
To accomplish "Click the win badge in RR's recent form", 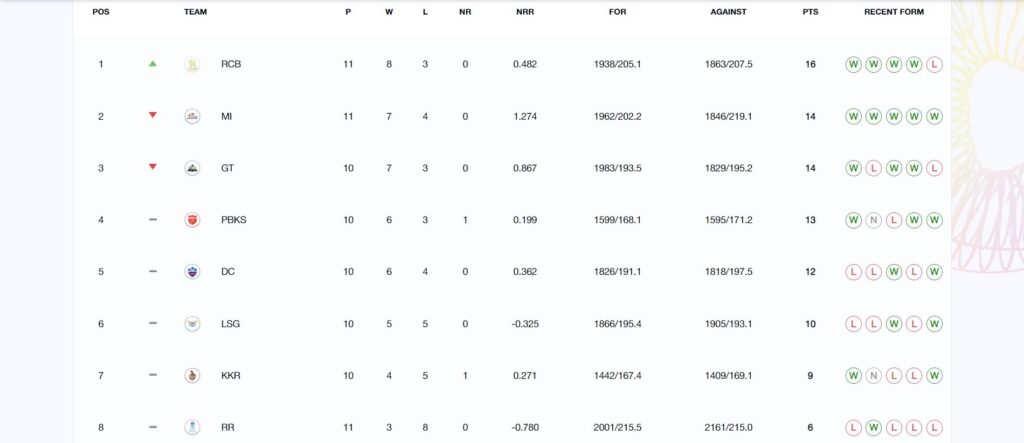I will (873, 427).
